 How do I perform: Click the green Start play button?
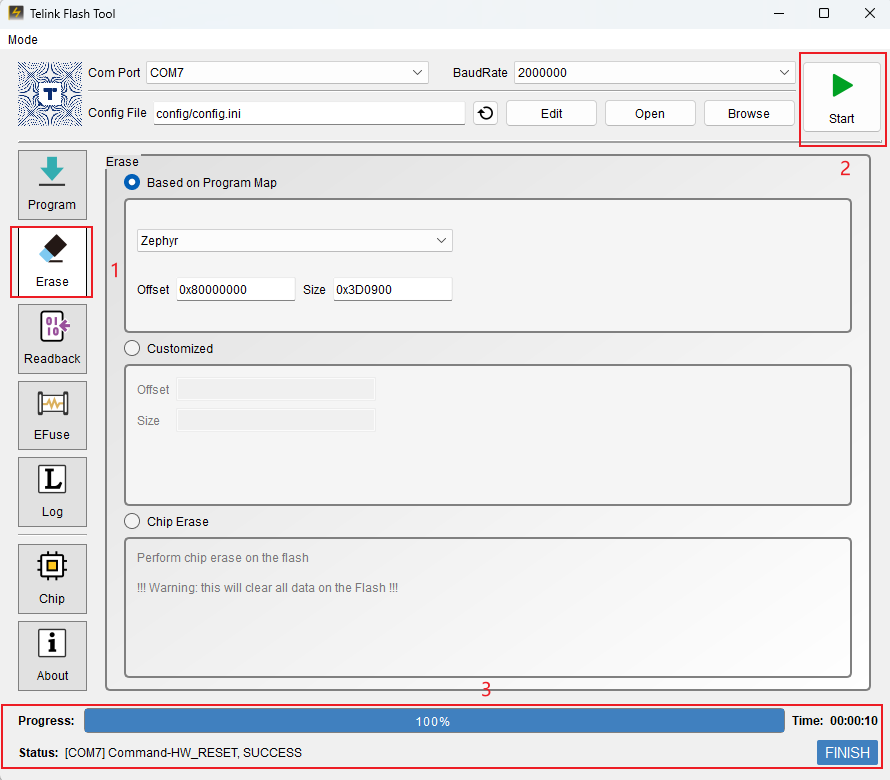coord(842,98)
